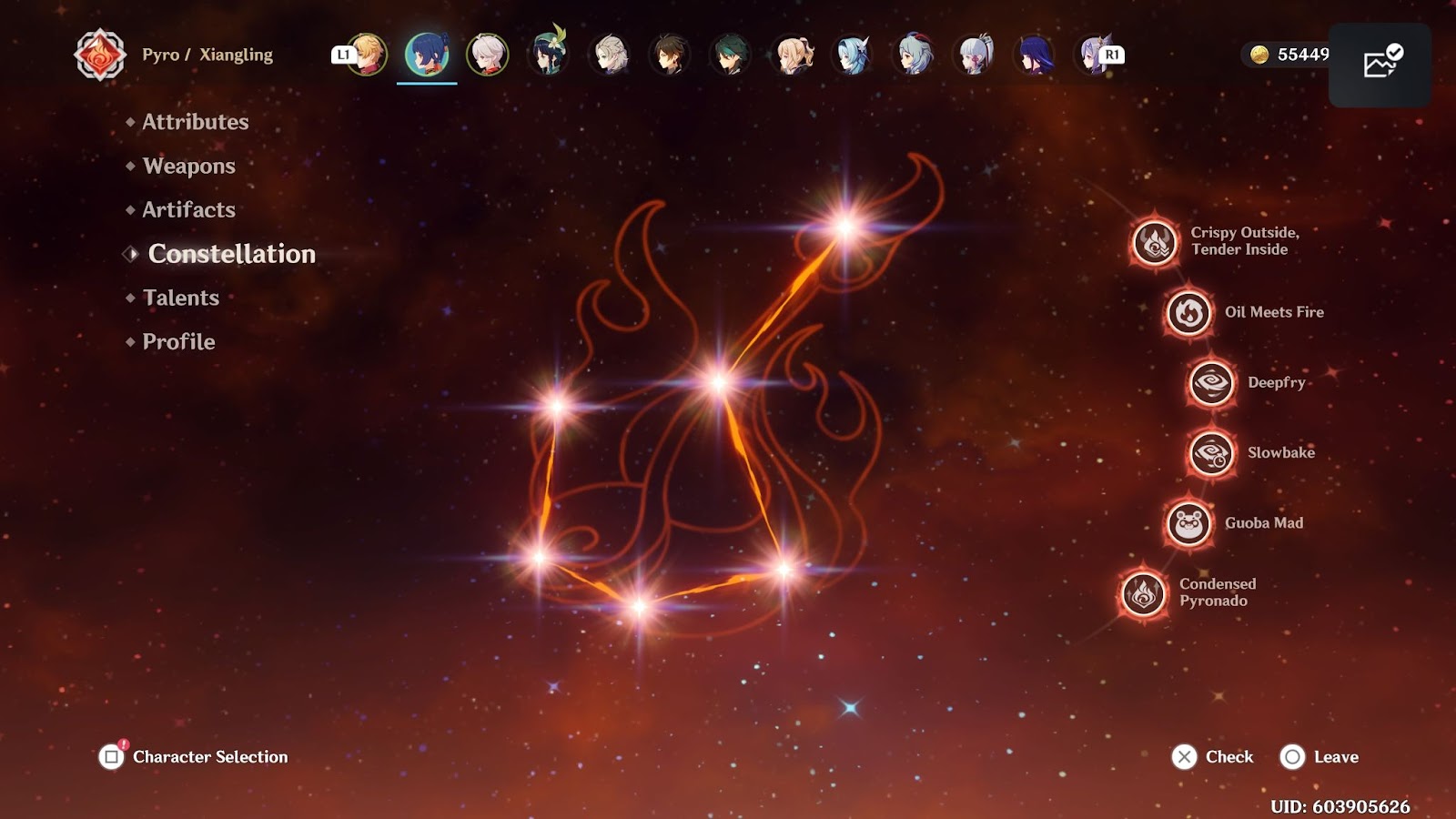Click the 'Guoba Mad' name text
Screen dimensions: 1456x819
1264,523
